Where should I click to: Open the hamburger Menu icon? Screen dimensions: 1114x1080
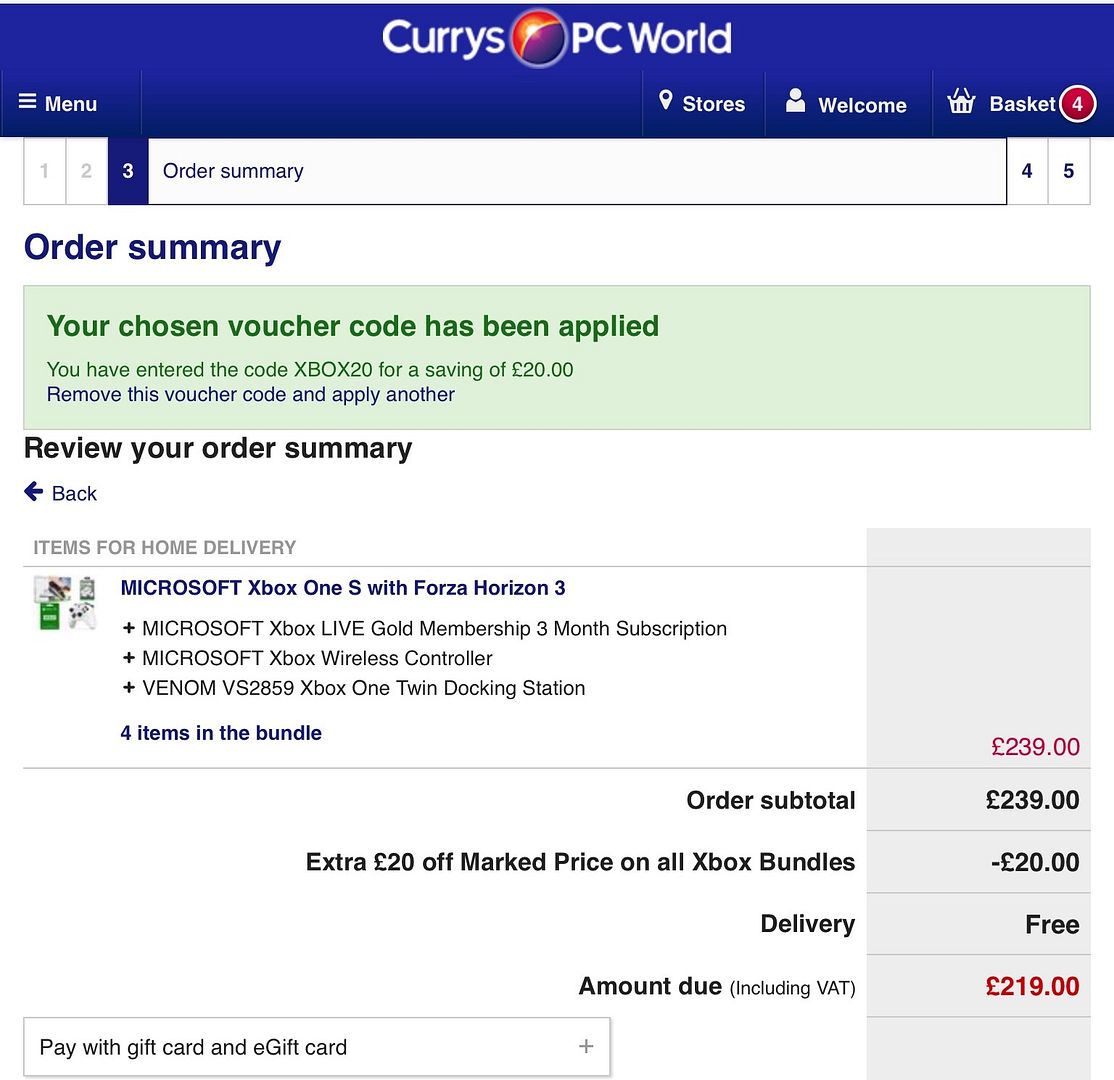[27, 102]
